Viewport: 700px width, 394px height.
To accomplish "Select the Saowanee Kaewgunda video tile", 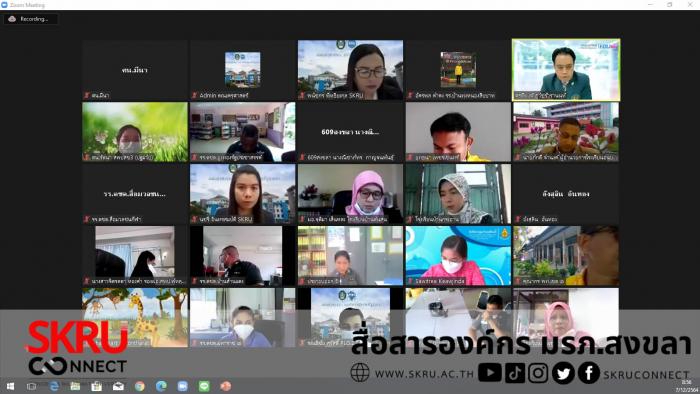I will click(x=458, y=256).
